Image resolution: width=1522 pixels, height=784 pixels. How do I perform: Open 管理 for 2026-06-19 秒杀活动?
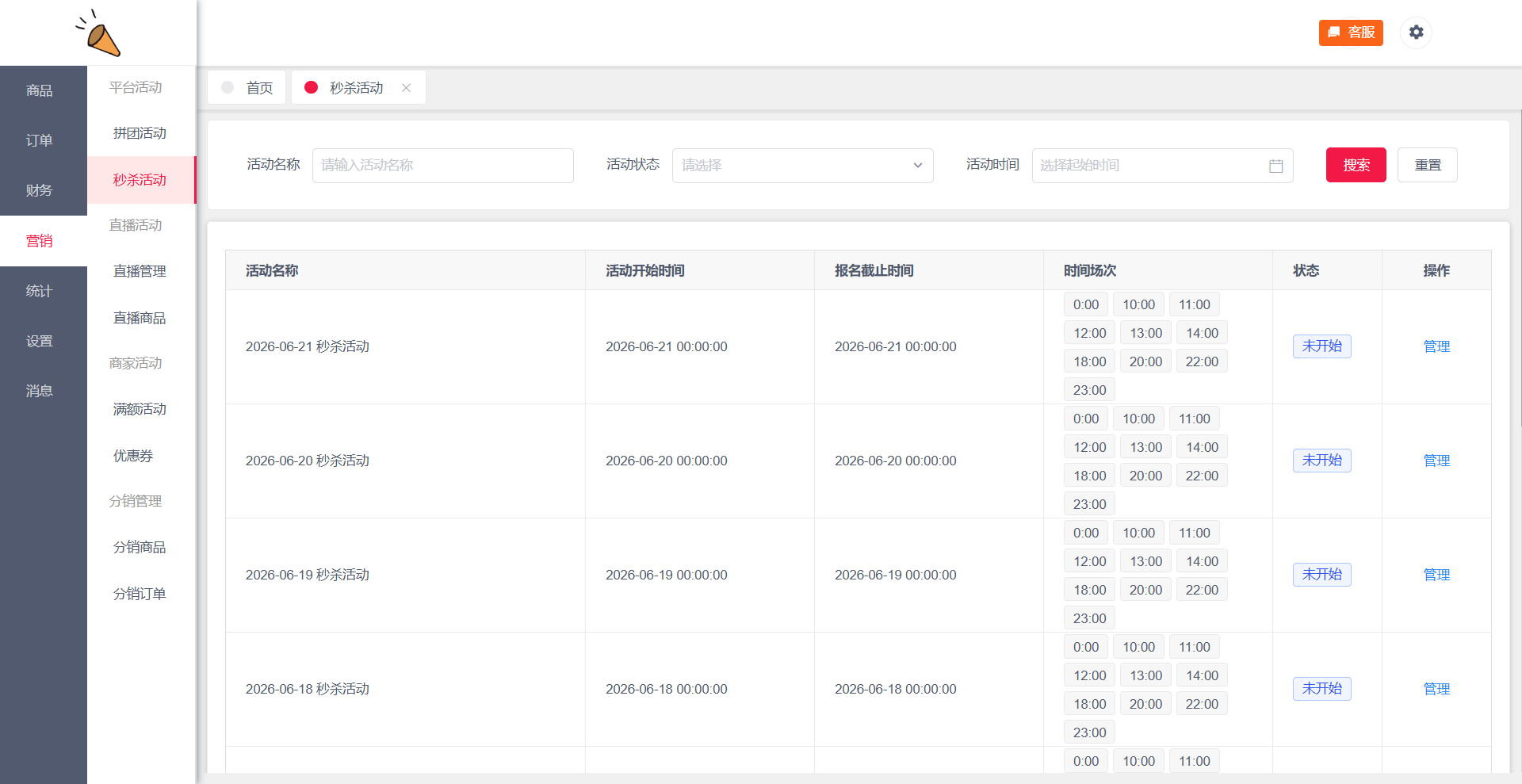click(1436, 575)
